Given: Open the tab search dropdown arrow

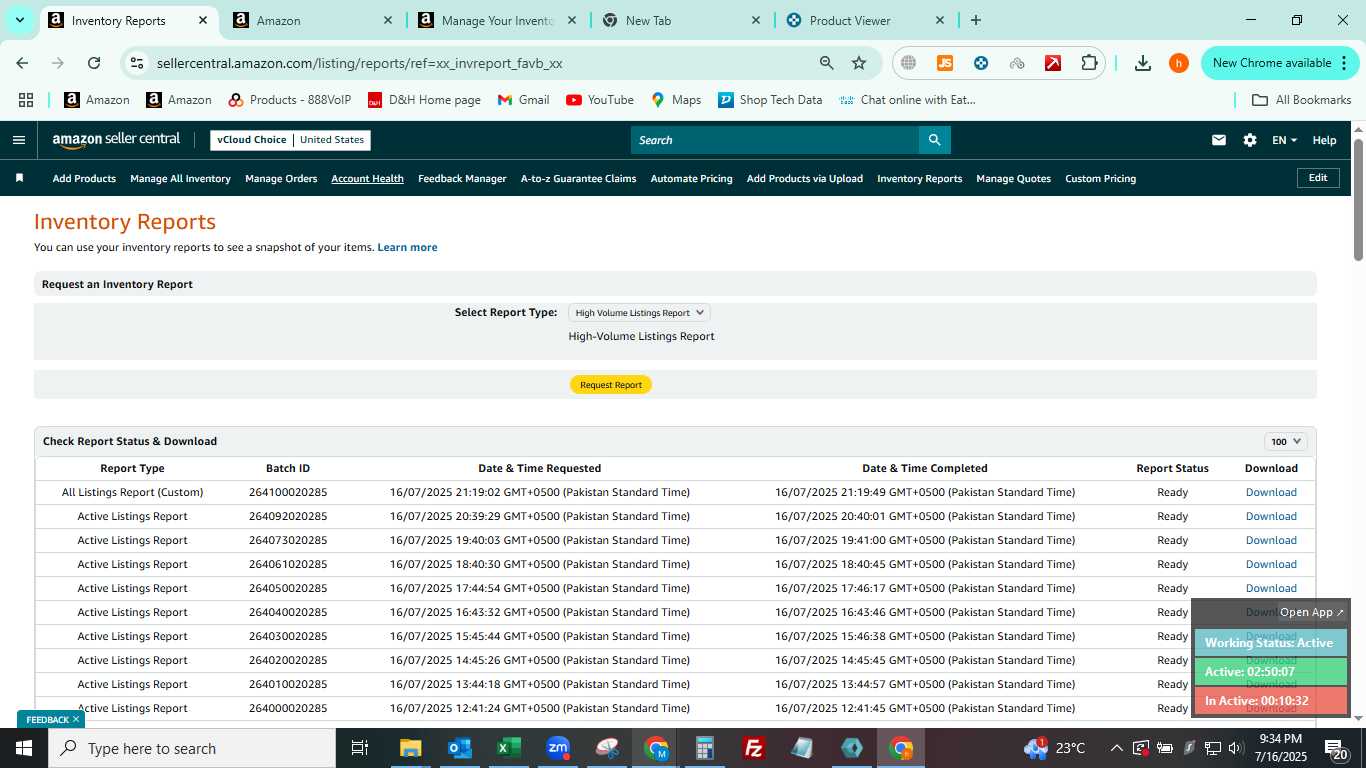Looking at the screenshot, I should click(x=19, y=20).
